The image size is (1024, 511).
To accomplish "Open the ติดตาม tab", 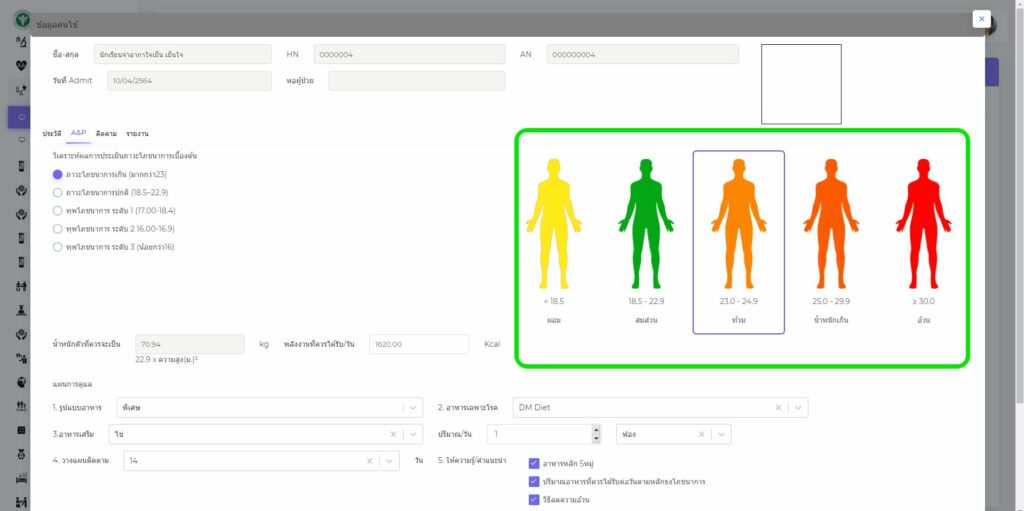I will click(106, 133).
